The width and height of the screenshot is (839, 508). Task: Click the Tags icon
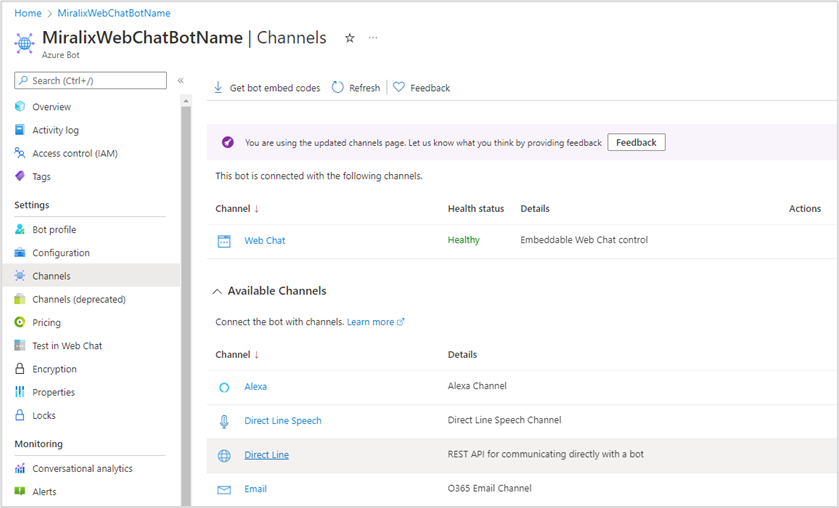click(x=20, y=176)
